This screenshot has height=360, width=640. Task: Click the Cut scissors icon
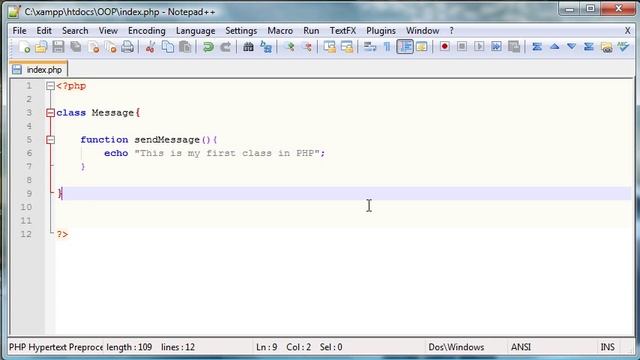coord(150,47)
